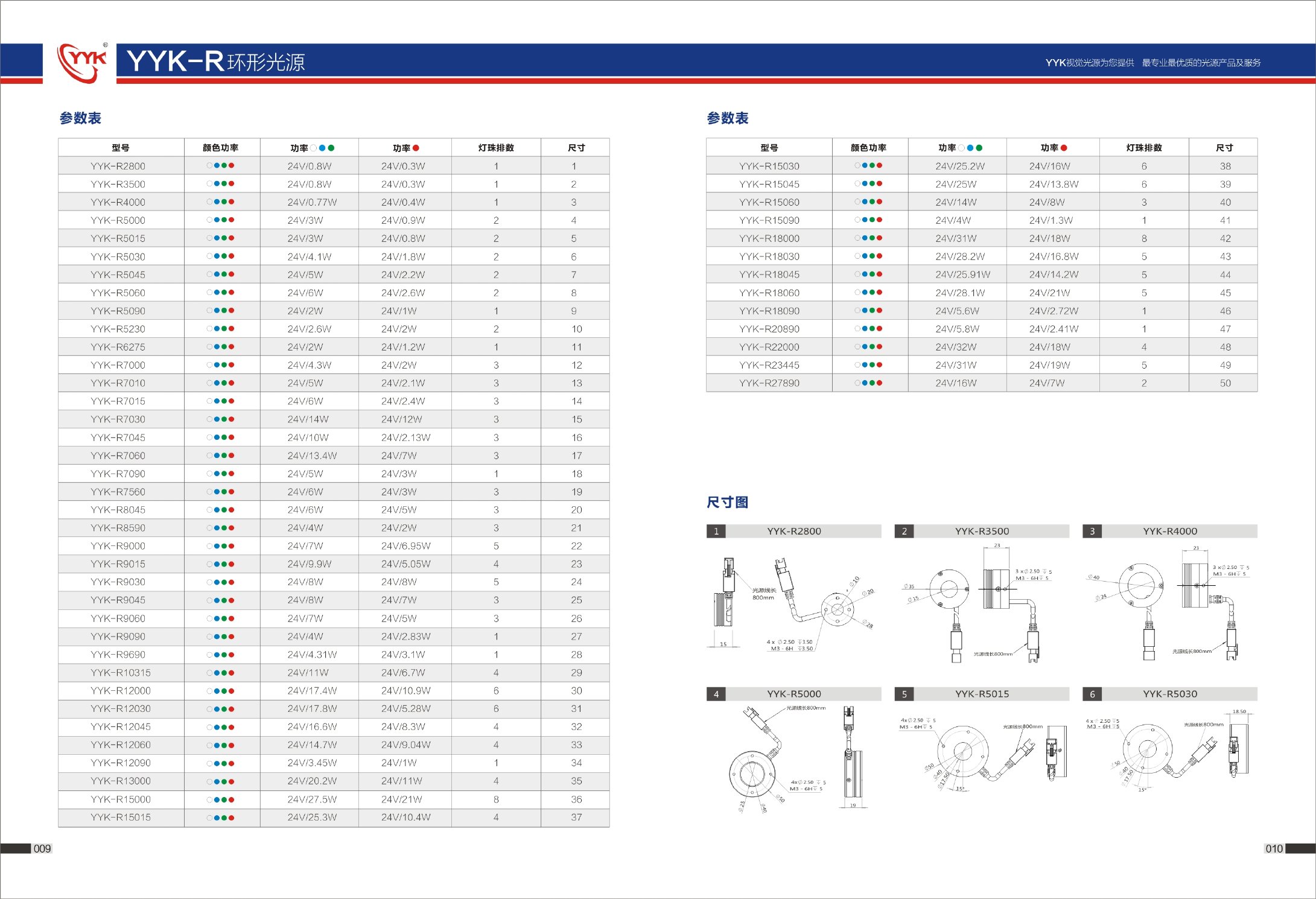The width and height of the screenshot is (1316, 899).
Task: Click the "型号" header in the left table
Action: [x=121, y=148]
